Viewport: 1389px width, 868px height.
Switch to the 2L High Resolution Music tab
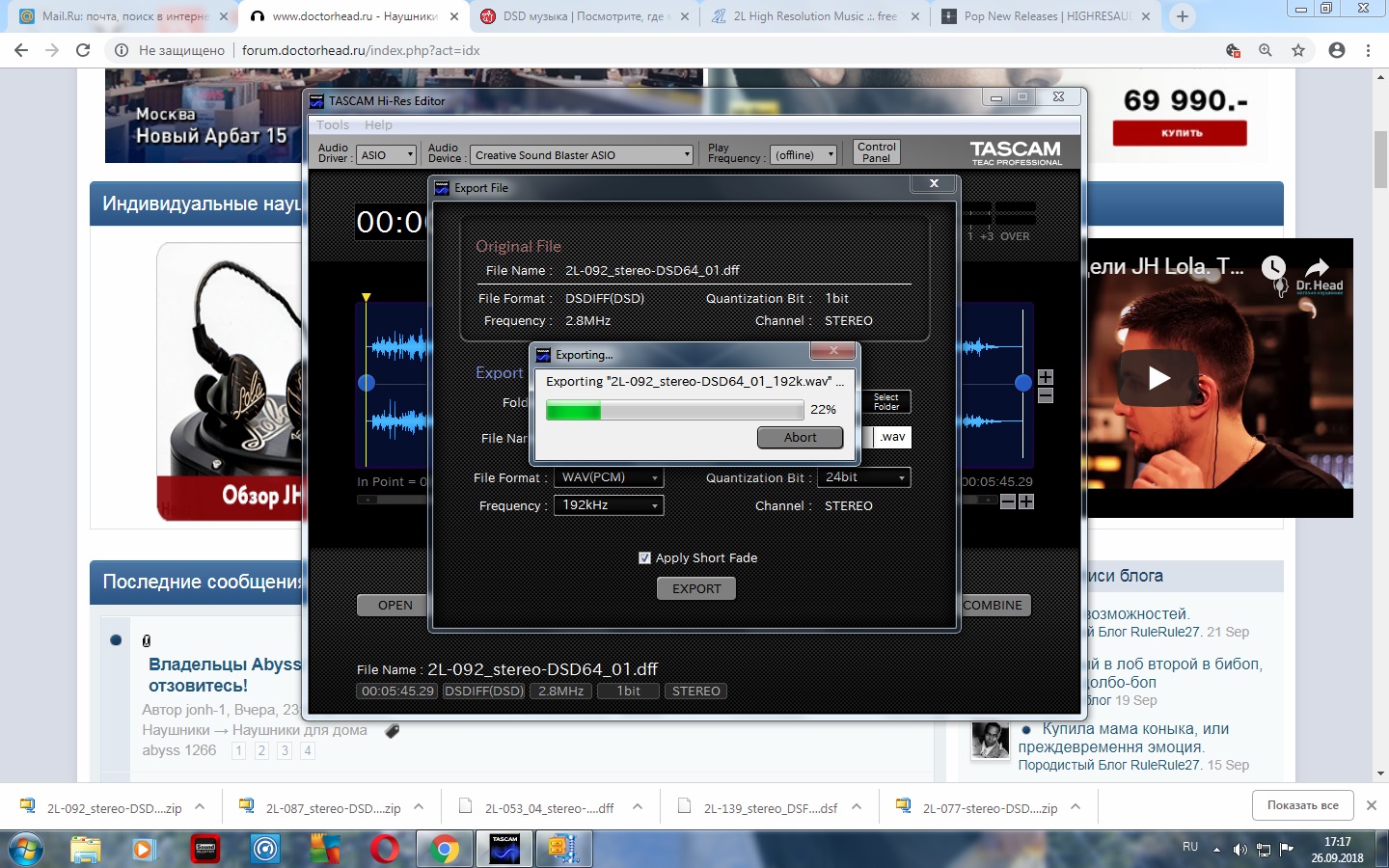pyautogui.click(x=815, y=16)
